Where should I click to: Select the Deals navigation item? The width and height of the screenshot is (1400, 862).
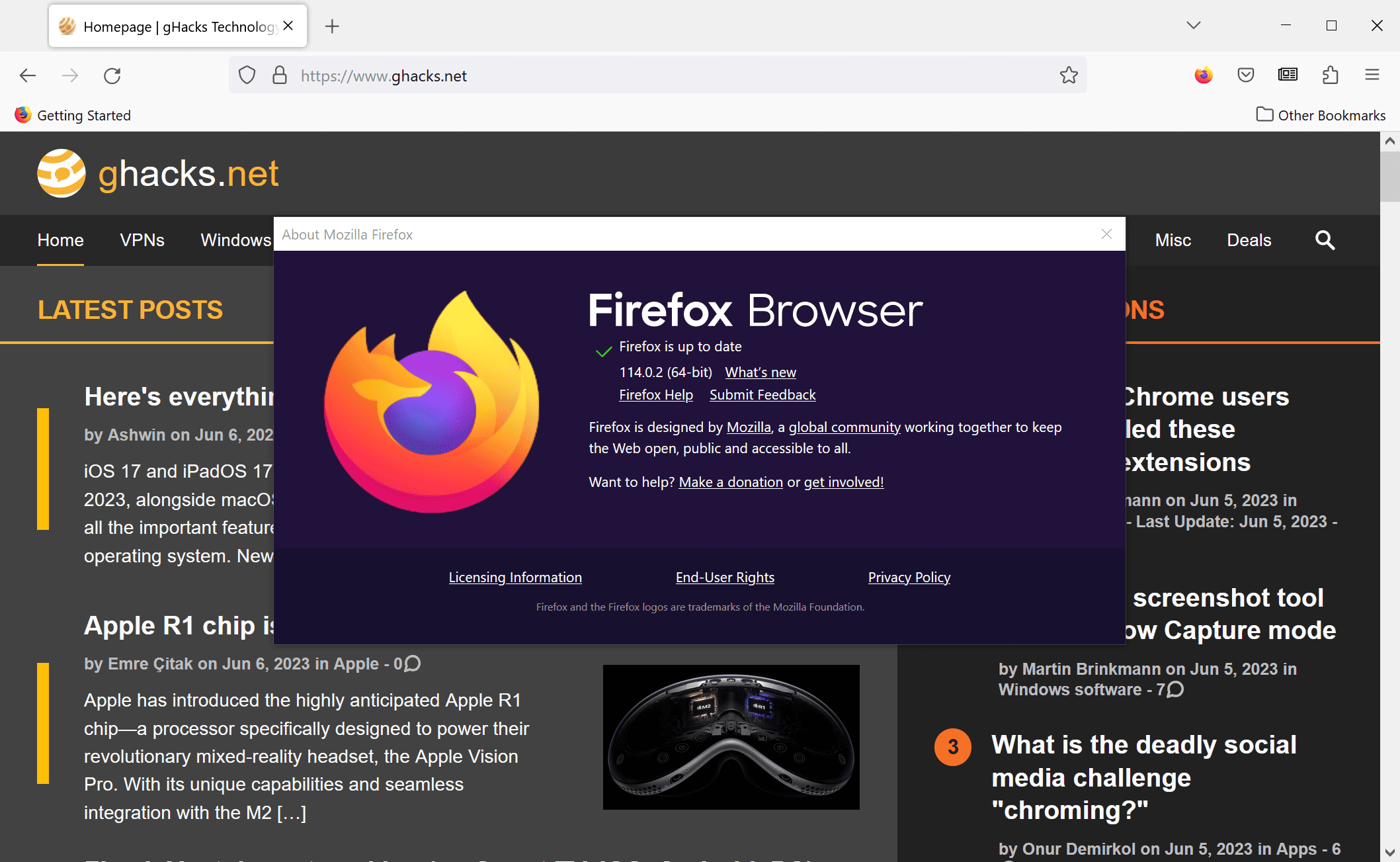click(x=1249, y=240)
